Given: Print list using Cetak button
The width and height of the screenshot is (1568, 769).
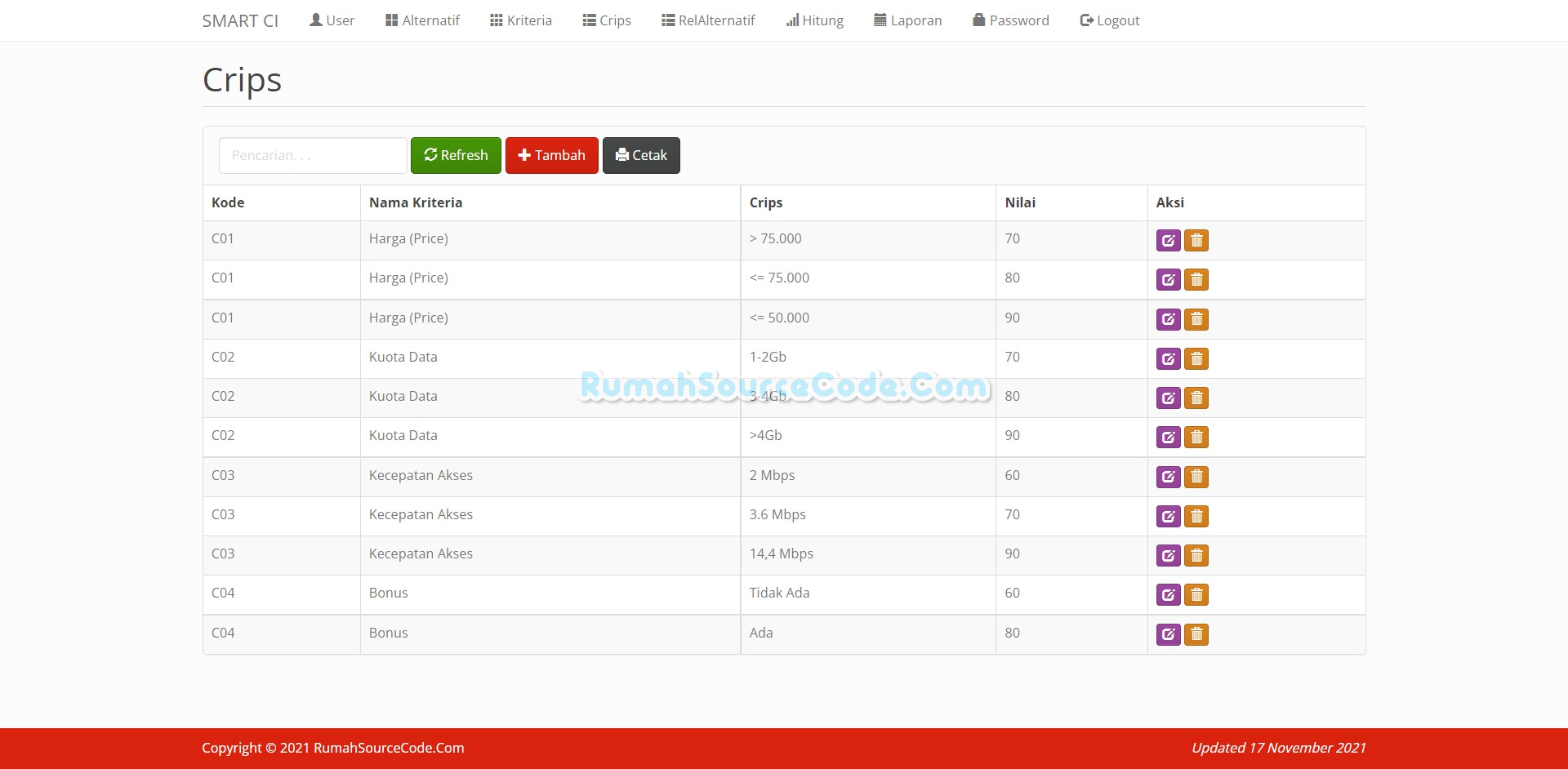Looking at the screenshot, I should [641, 155].
